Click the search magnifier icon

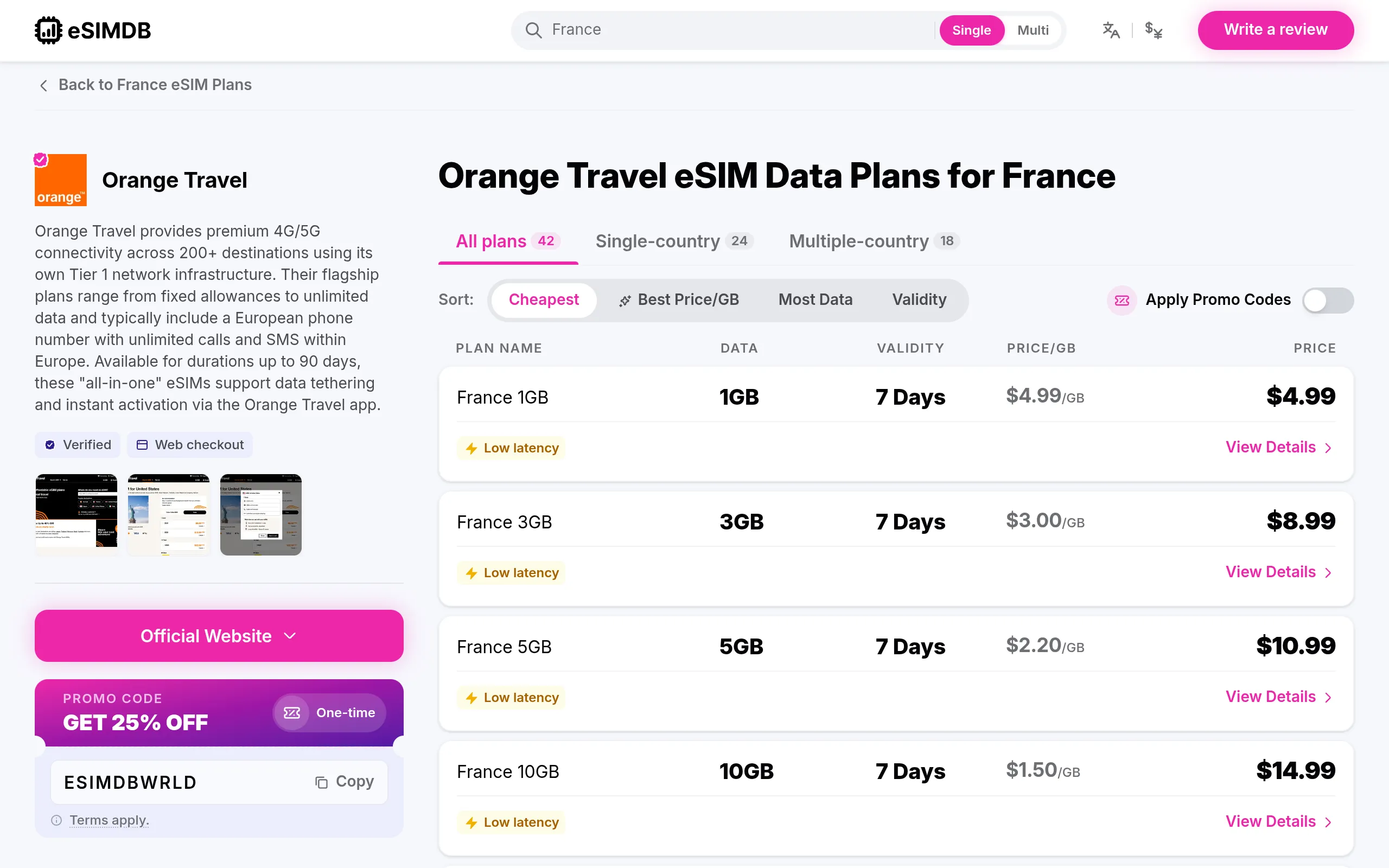click(x=533, y=30)
